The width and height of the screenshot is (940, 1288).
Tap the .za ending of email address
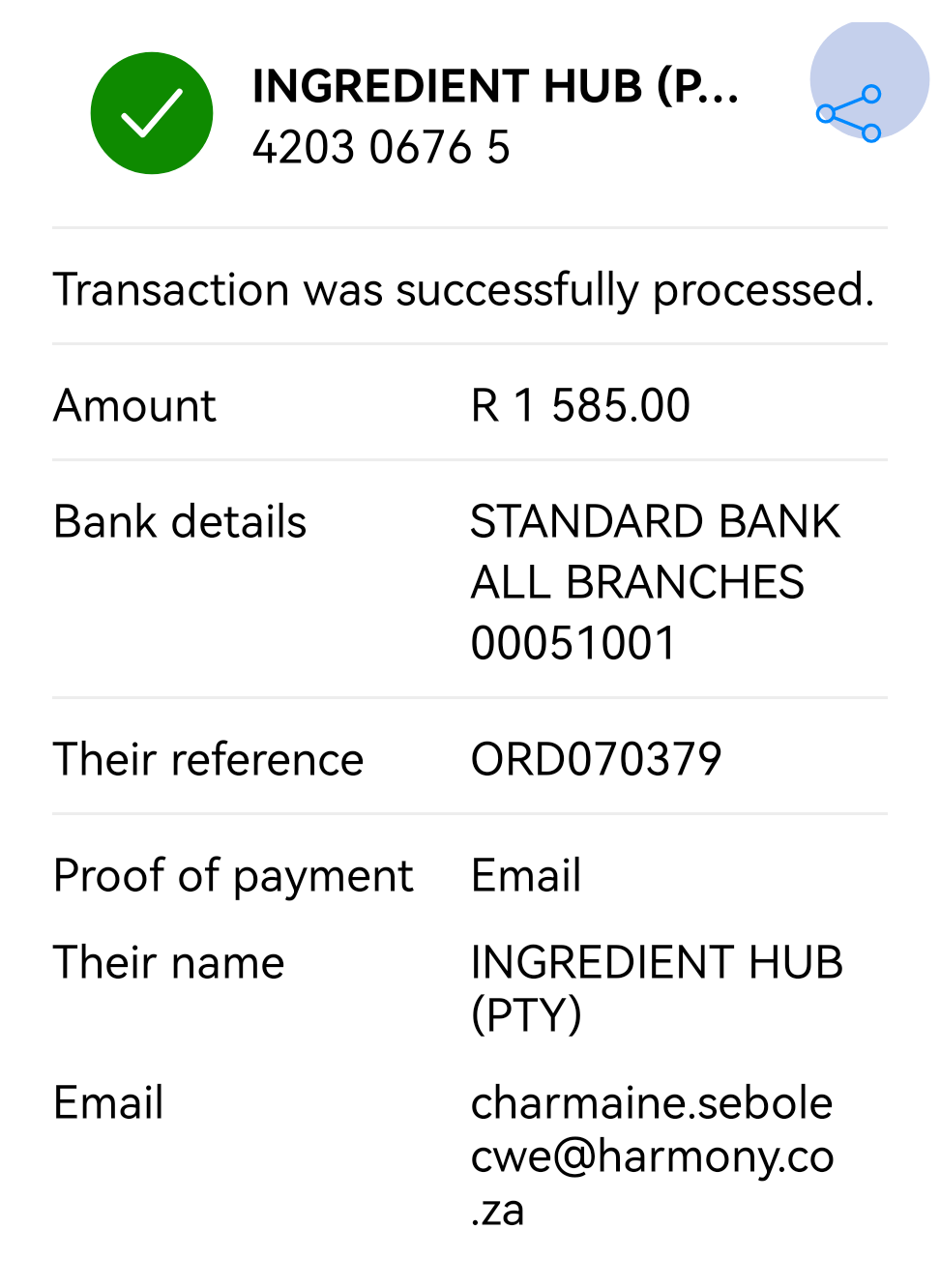[x=497, y=1211]
